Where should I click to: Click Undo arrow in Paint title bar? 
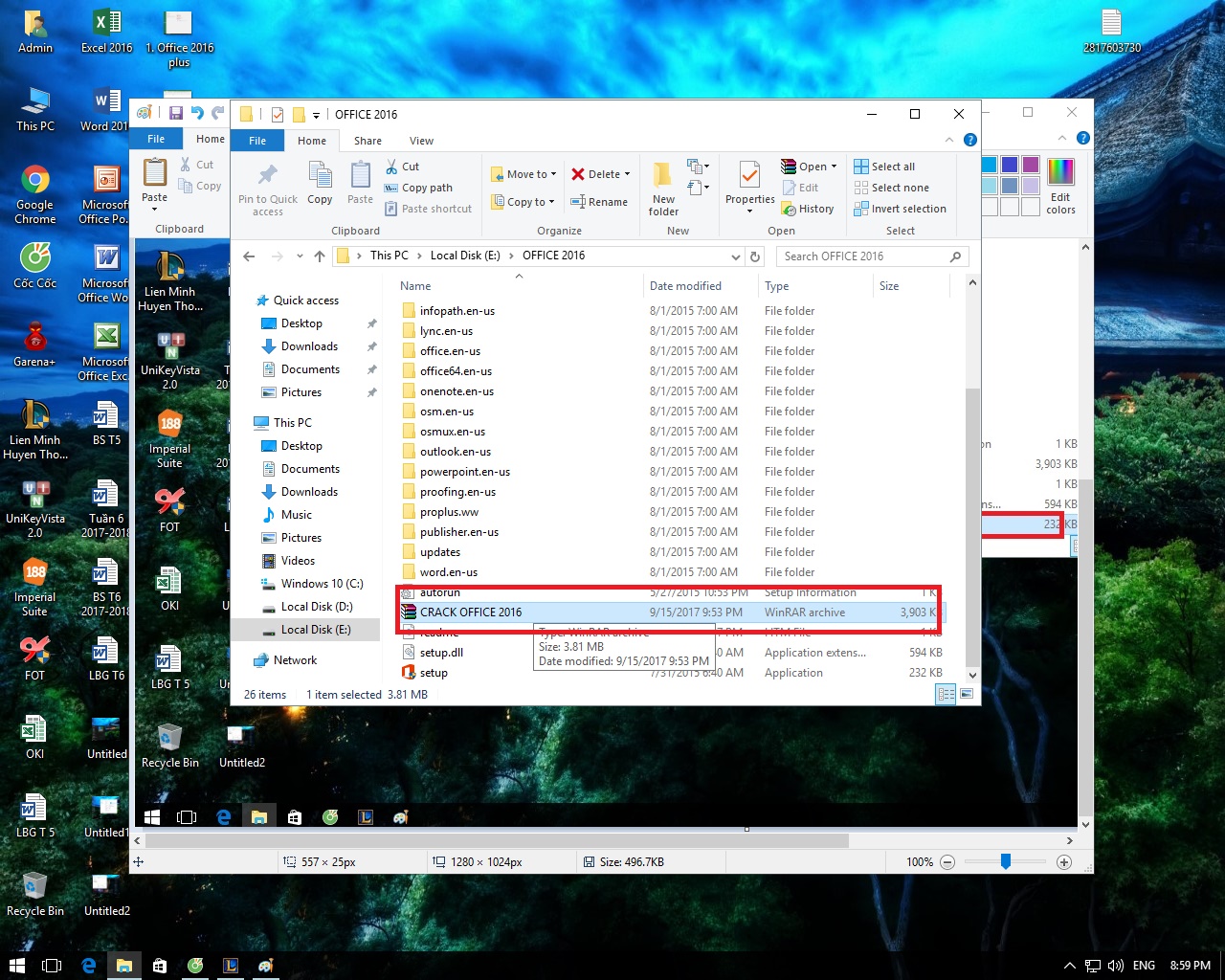pos(197,113)
